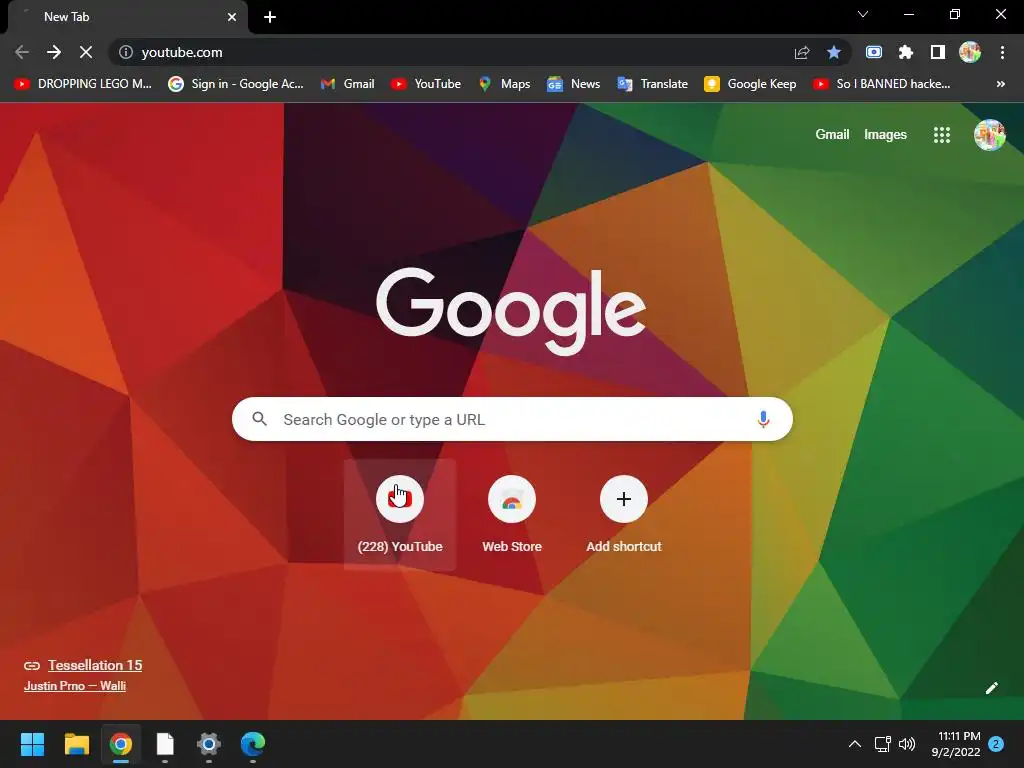The image size is (1024, 768).
Task: Stop loading the page
Action: point(86,52)
